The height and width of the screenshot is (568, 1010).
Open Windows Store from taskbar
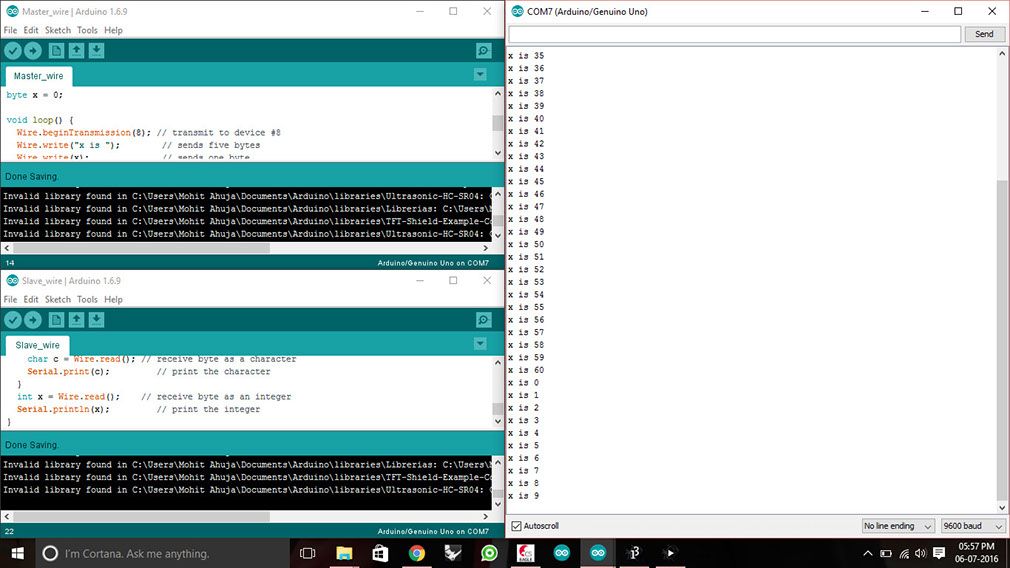pyautogui.click(x=380, y=553)
